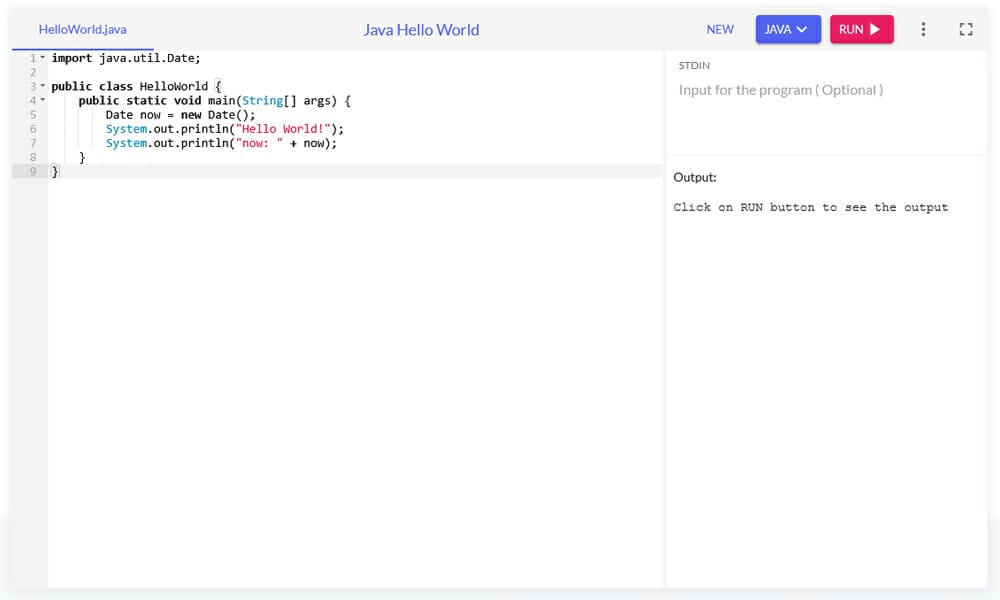Collapse the HelloWorld class fold on line 3
This screenshot has width=1000, height=600.
coord(43,86)
